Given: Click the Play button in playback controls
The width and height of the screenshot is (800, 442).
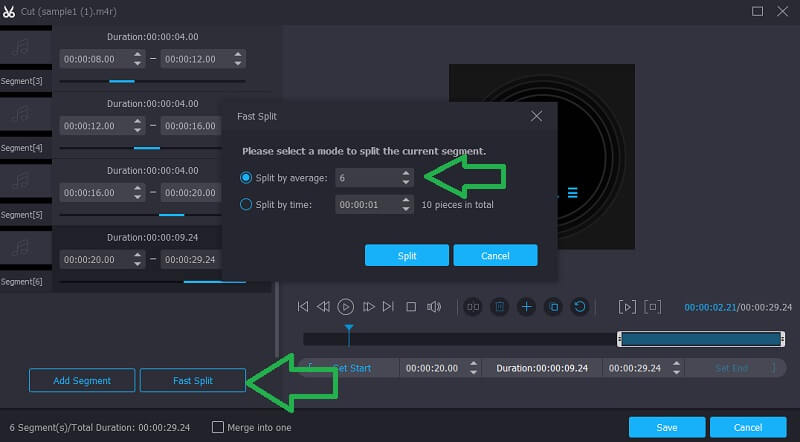Looking at the screenshot, I should point(346,307).
